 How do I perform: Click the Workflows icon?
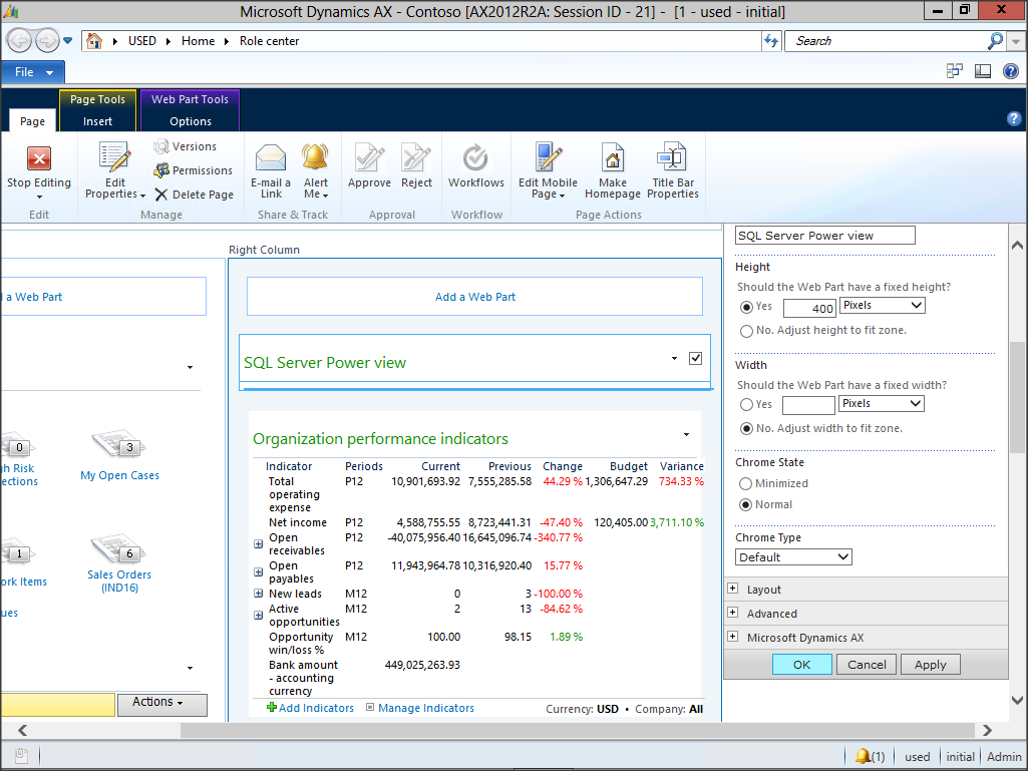tap(476, 160)
